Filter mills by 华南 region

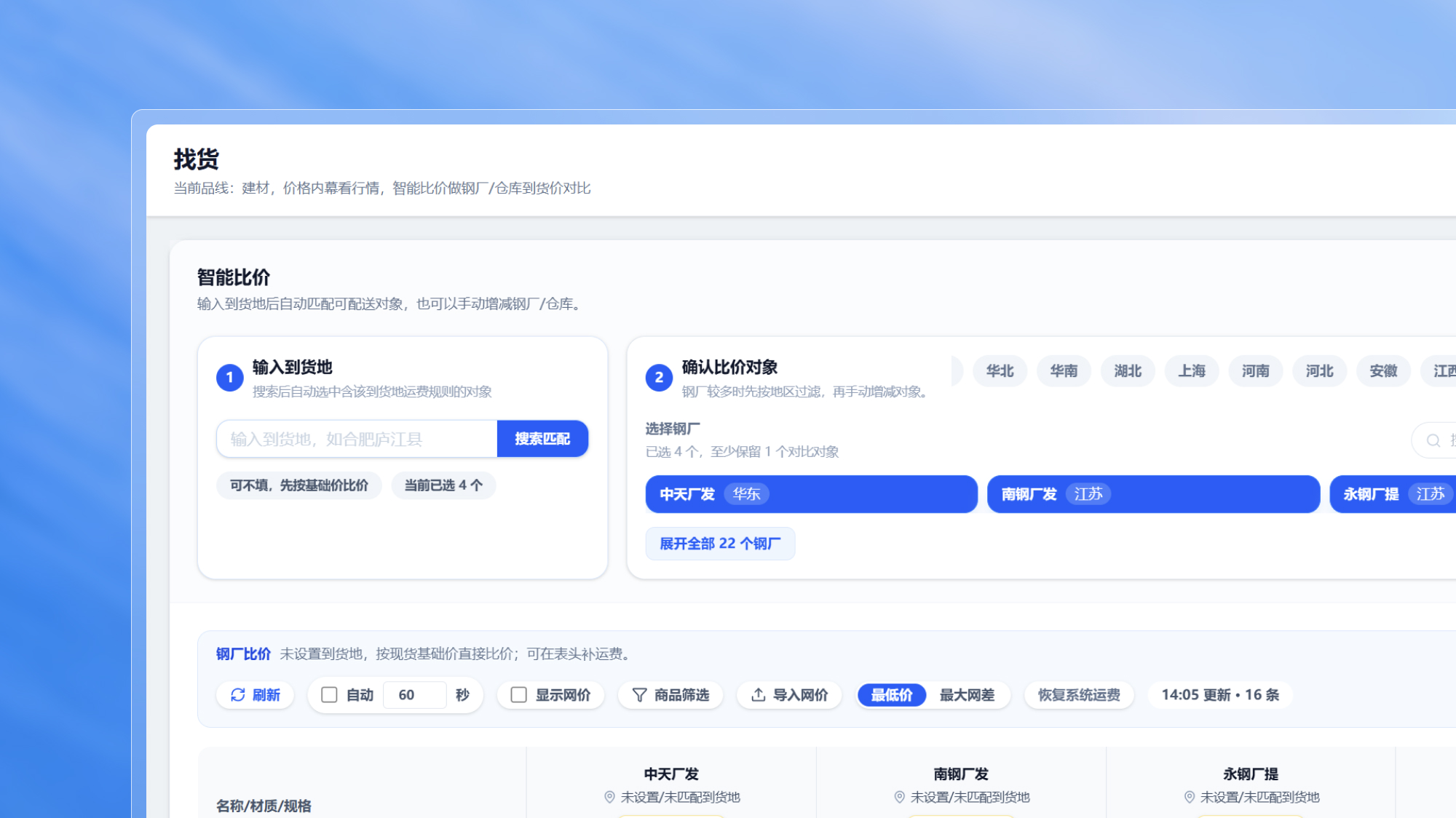pos(1064,371)
